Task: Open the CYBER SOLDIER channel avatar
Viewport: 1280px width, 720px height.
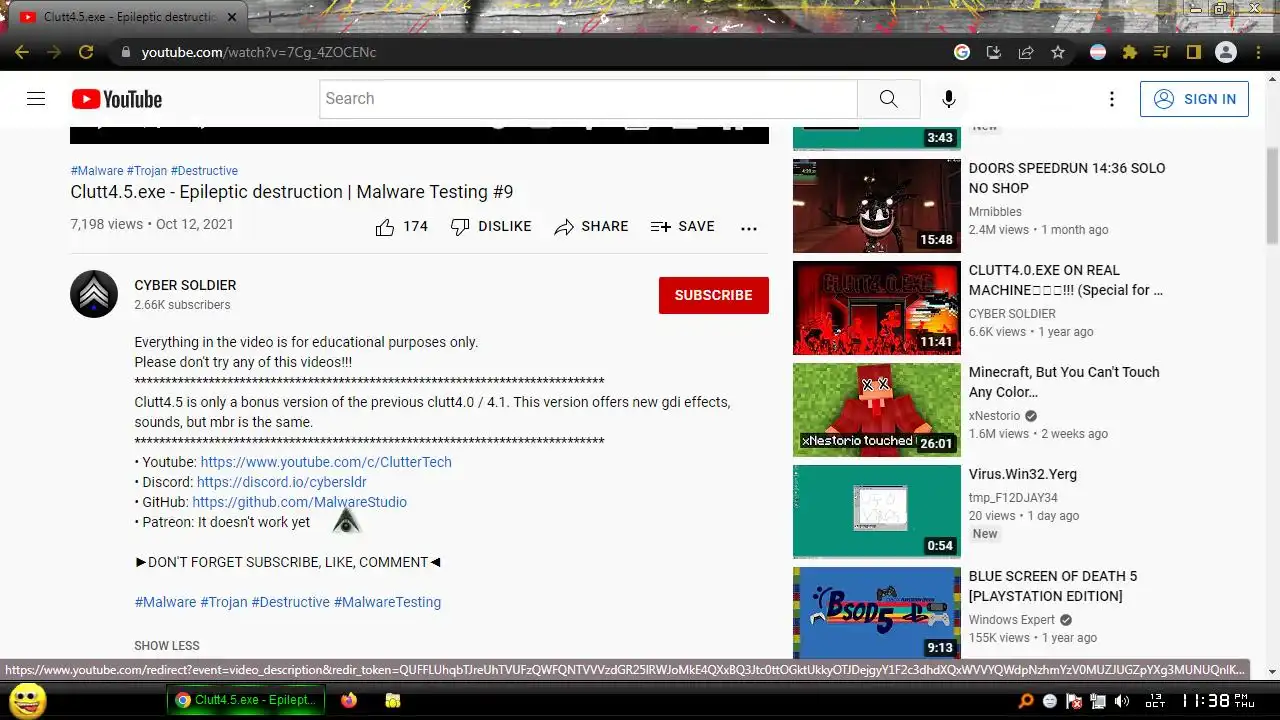Action: tap(94, 294)
